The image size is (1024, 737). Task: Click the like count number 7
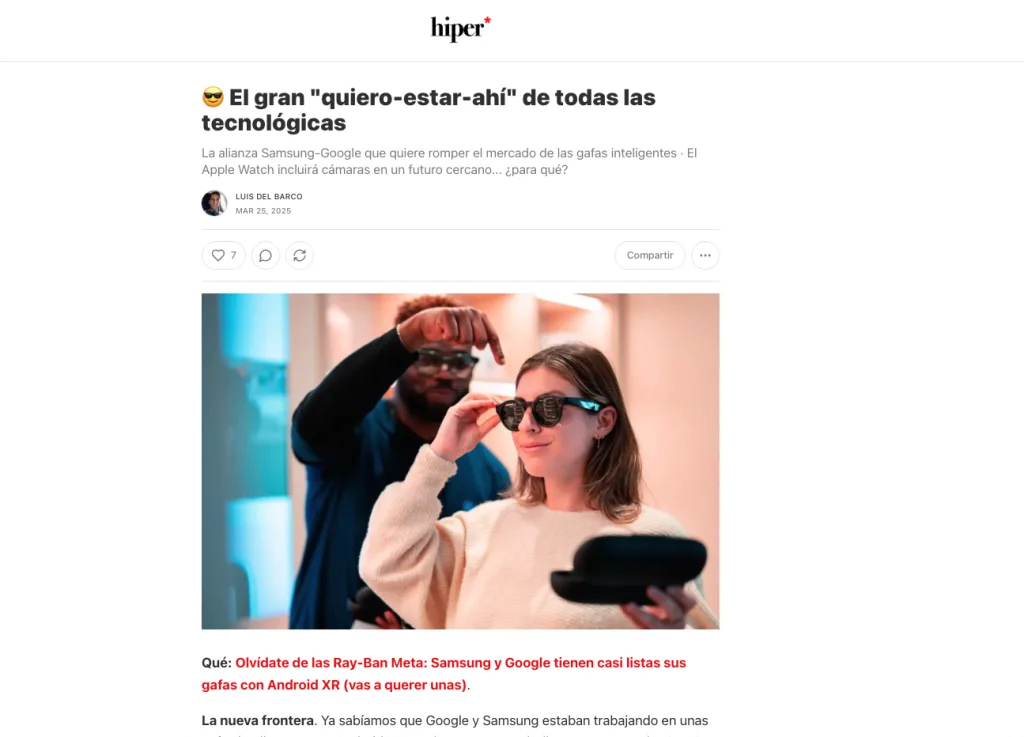tap(233, 255)
